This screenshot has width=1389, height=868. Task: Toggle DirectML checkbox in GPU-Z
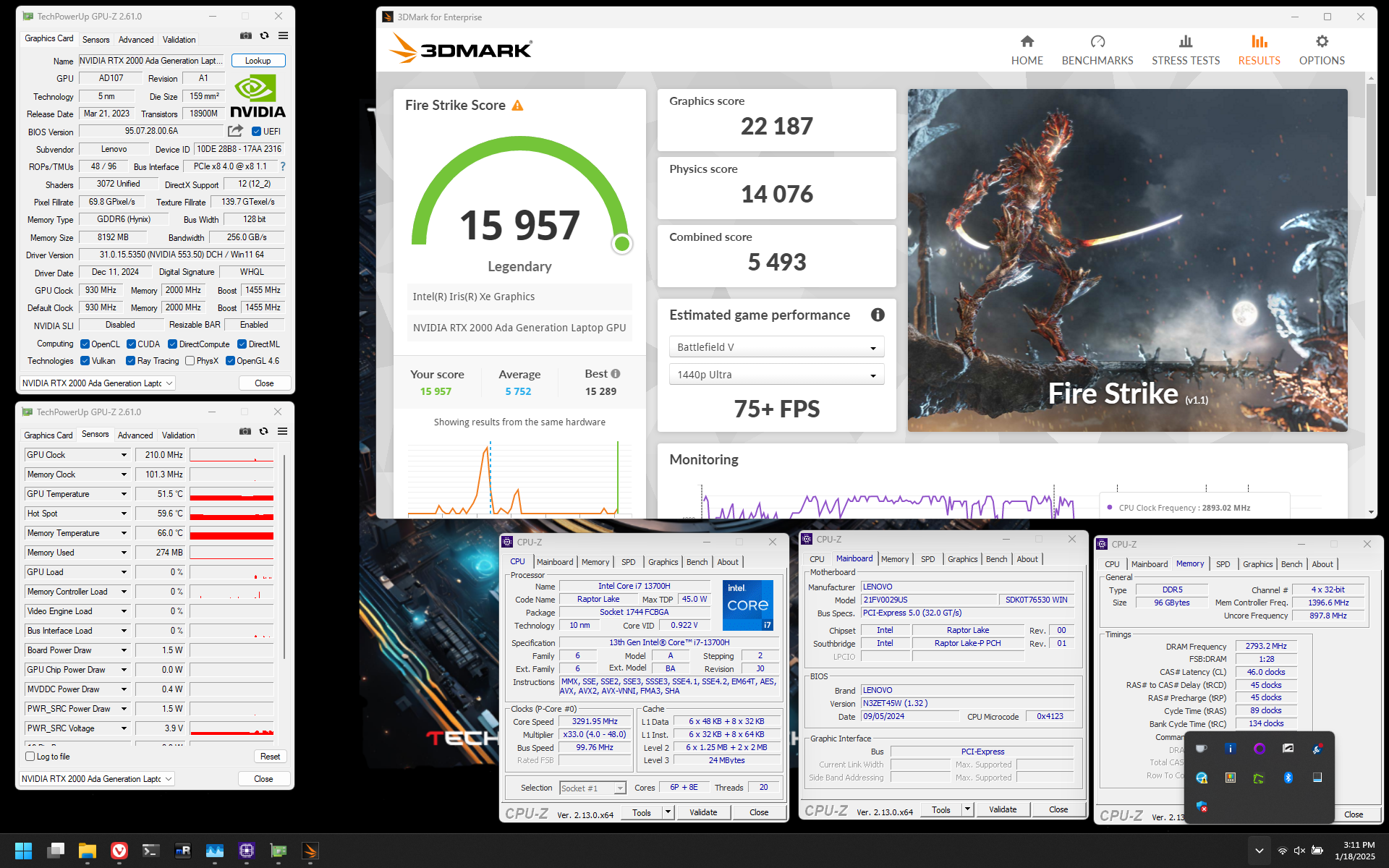coord(242,344)
